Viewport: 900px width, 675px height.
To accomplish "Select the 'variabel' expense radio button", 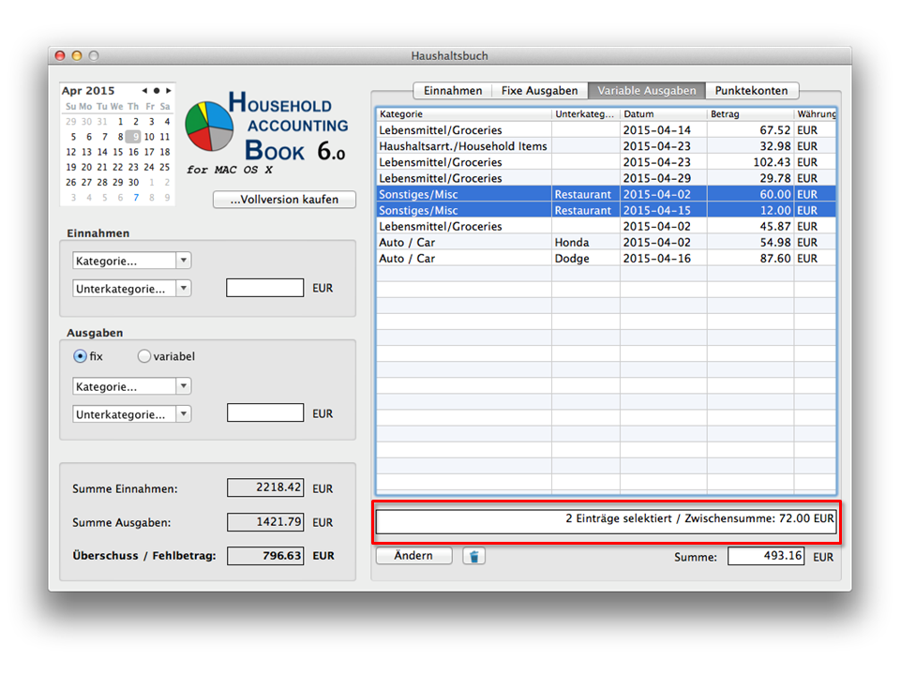I will (x=144, y=356).
